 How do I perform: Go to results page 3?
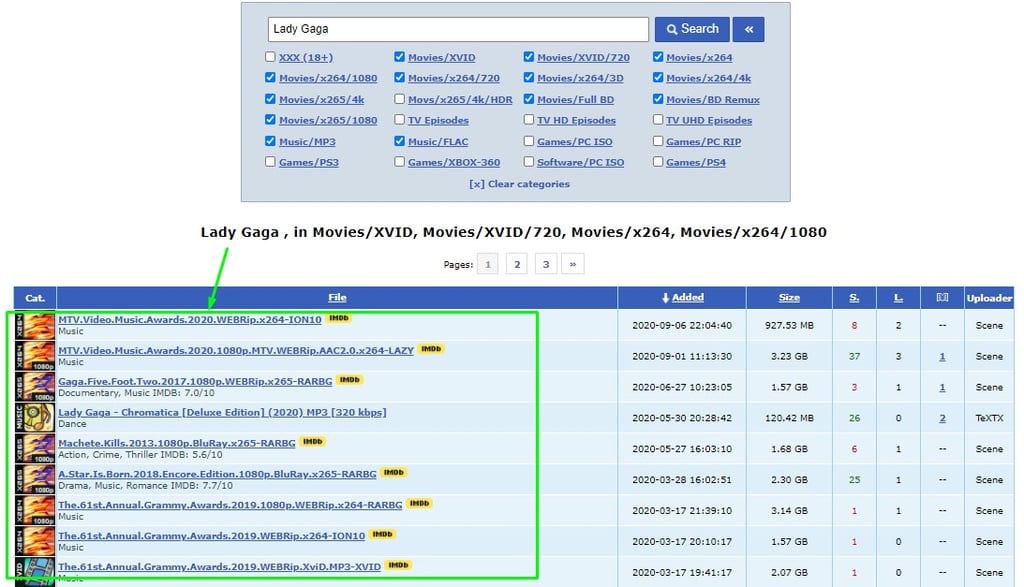pyautogui.click(x=546, y=264)
